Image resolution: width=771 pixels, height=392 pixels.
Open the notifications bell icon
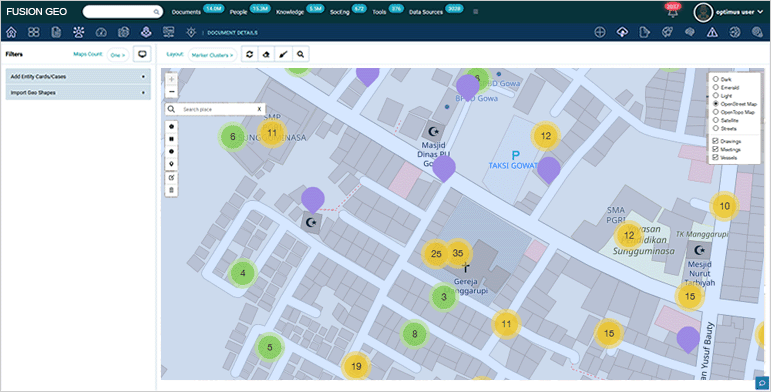pos(673,13)
